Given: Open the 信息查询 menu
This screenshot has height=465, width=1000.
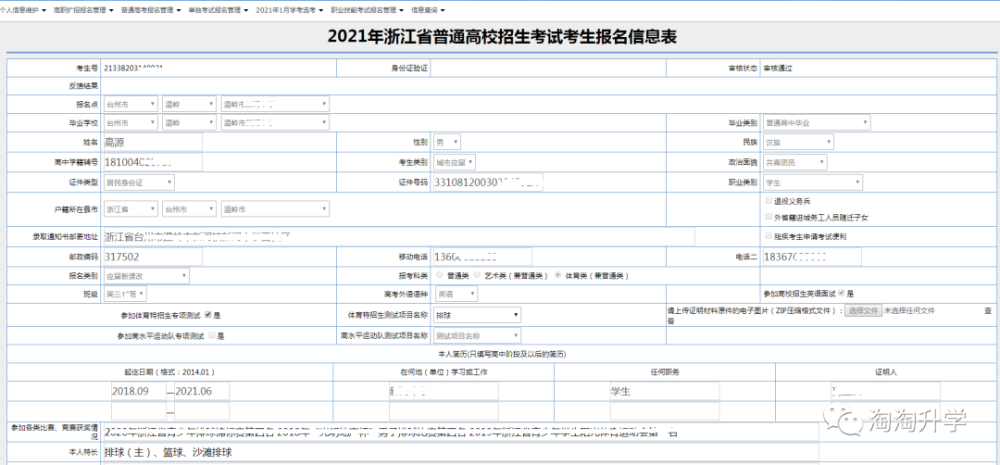Looking at the screenshot, I should tap(428, 10).
